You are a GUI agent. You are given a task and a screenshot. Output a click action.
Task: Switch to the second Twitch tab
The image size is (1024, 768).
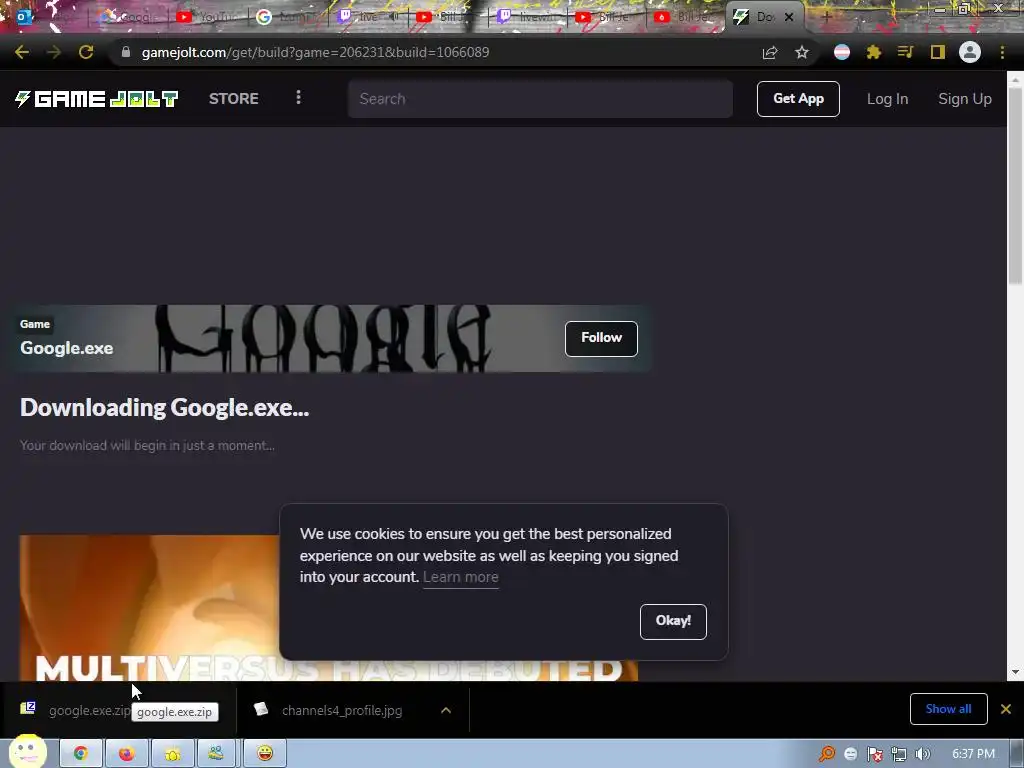tap(527, 17)
